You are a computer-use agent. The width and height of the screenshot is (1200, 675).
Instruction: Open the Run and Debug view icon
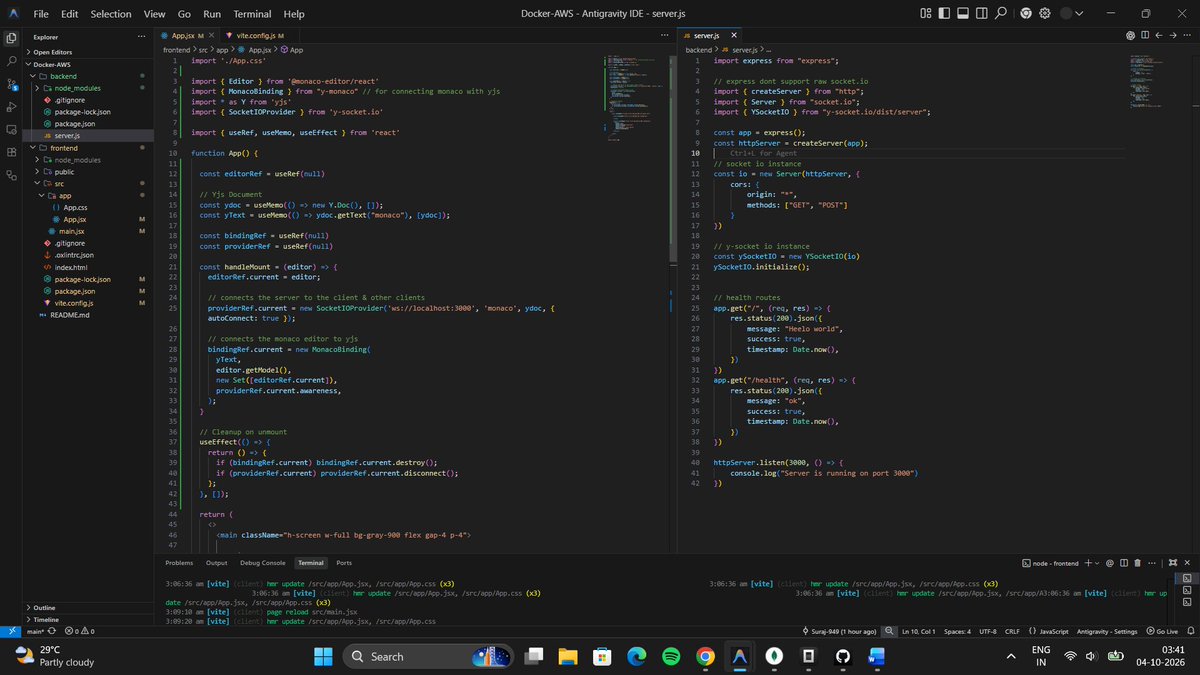pos(11,107)
